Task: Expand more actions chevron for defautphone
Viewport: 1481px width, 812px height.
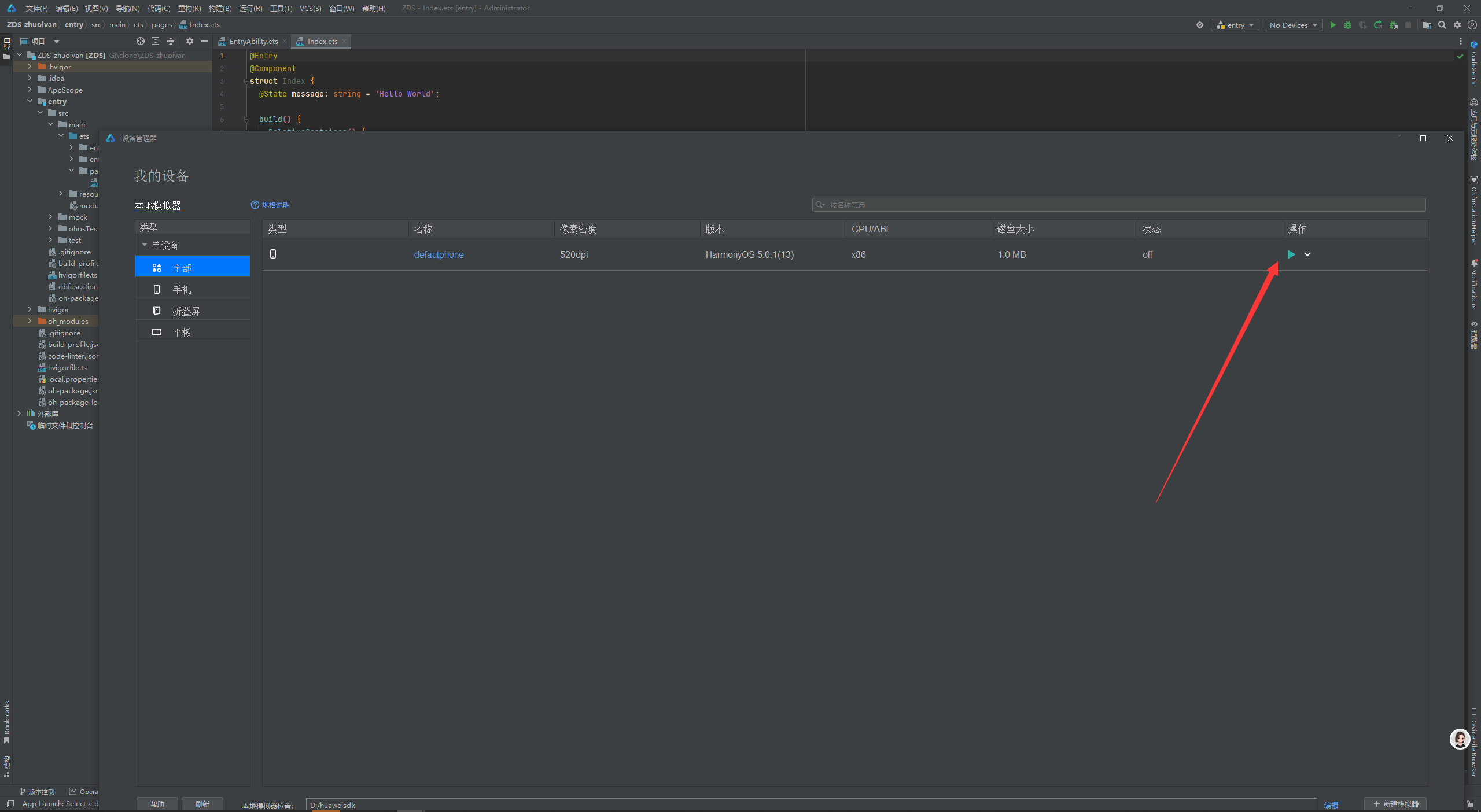Action: (x=1307, y=254)
